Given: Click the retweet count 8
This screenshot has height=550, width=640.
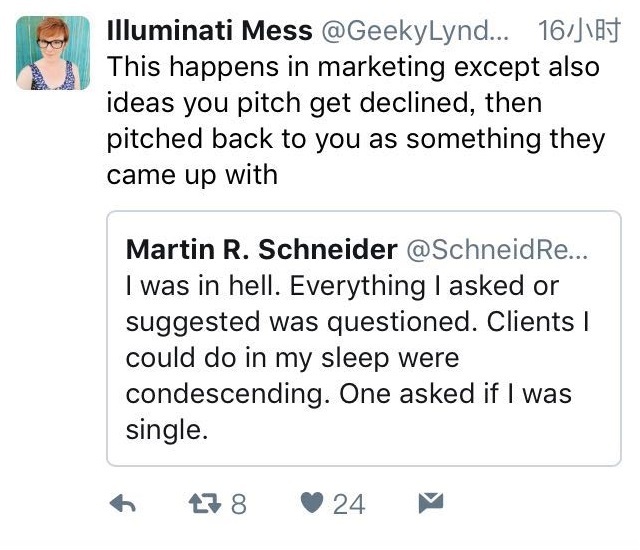Looking at the screenshot, I should 238,505.
